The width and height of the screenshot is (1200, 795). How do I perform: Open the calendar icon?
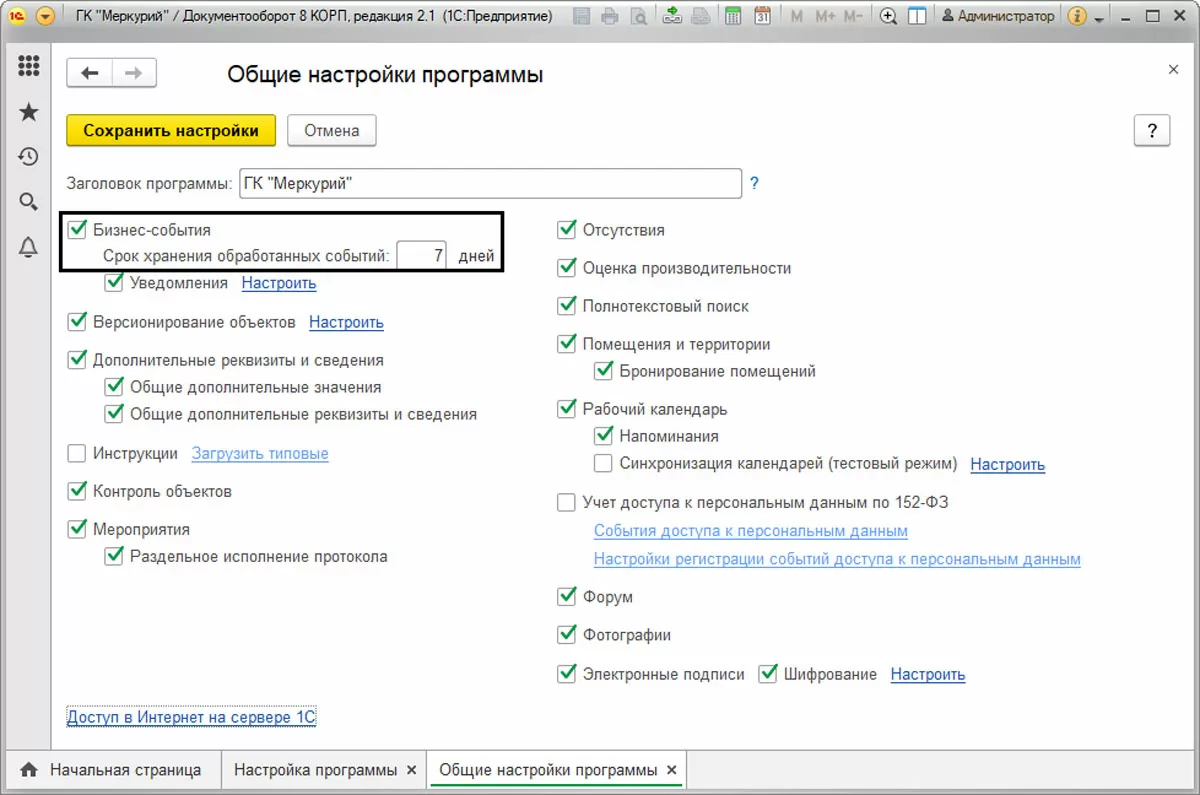(762, 17)
